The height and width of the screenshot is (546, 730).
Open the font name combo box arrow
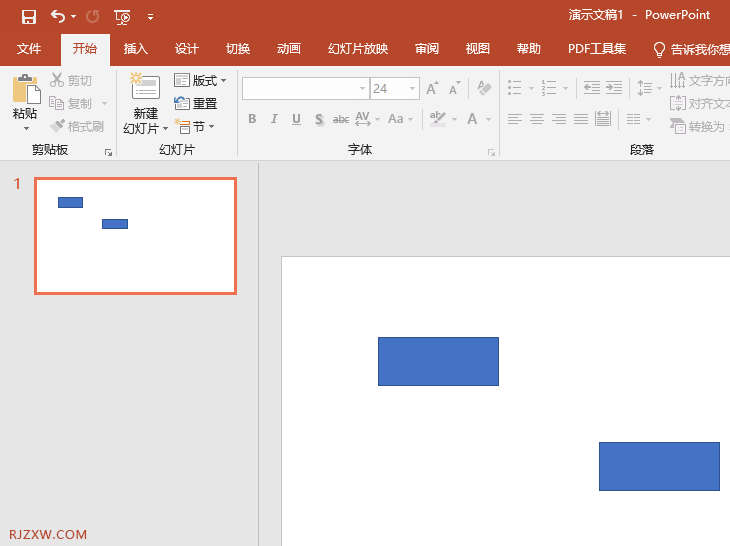coord(362,88)
